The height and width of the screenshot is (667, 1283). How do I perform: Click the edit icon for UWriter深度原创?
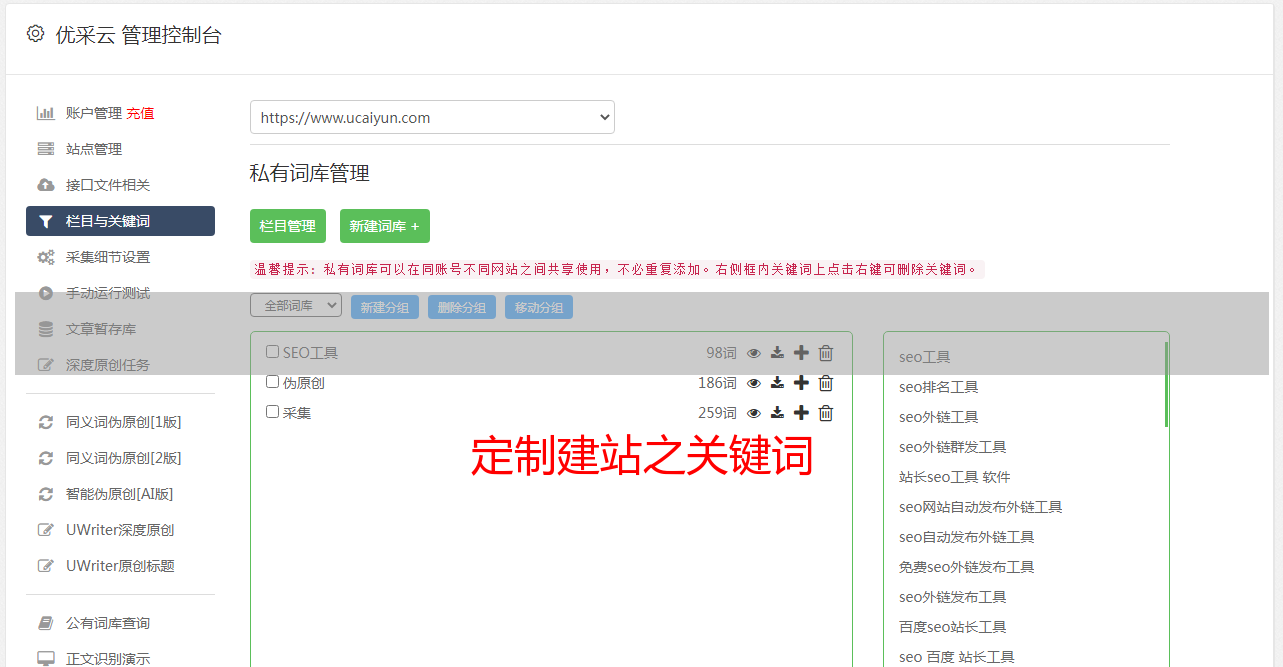46,530
